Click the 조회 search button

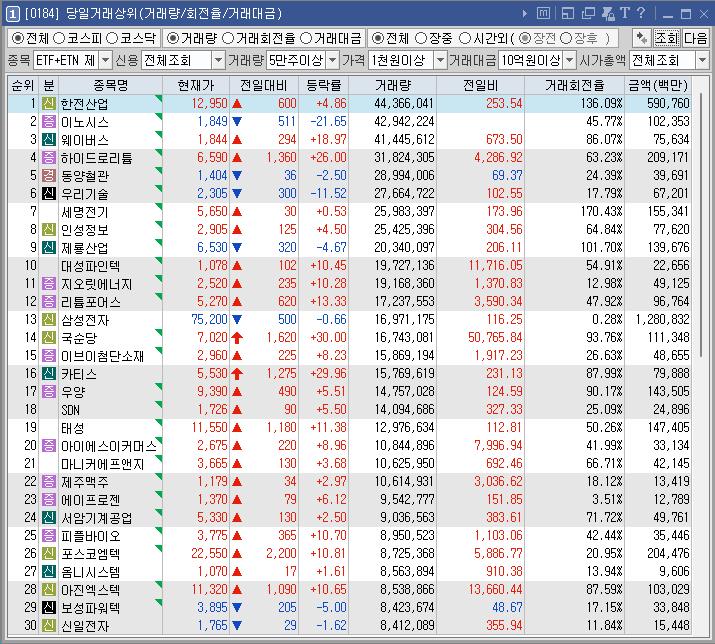666,38
